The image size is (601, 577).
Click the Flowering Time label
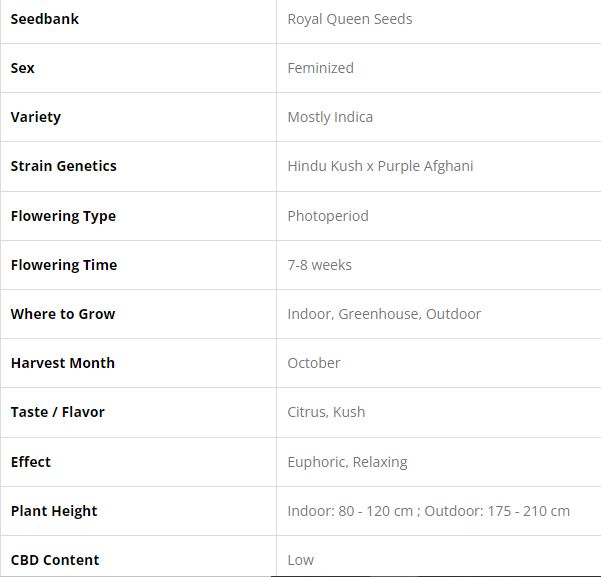tap(64, 265)
